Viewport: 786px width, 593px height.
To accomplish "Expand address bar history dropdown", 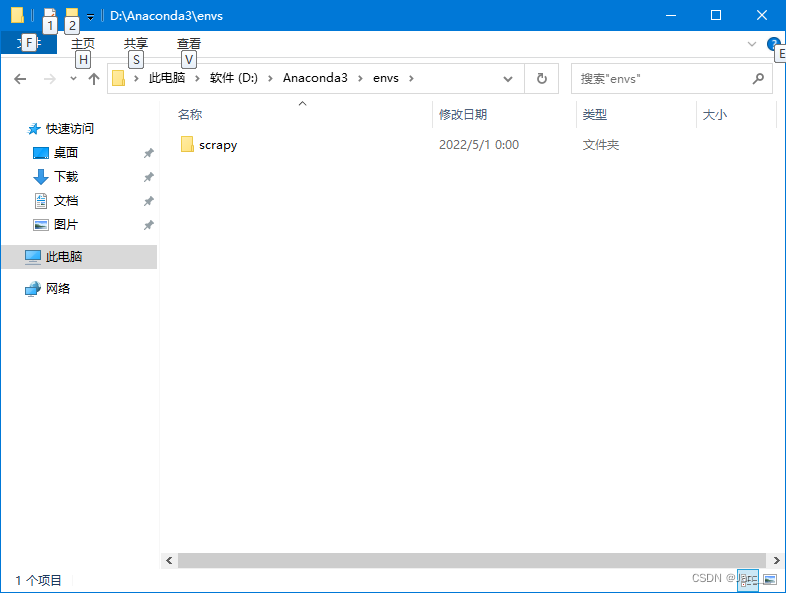I will click(508, 79).
